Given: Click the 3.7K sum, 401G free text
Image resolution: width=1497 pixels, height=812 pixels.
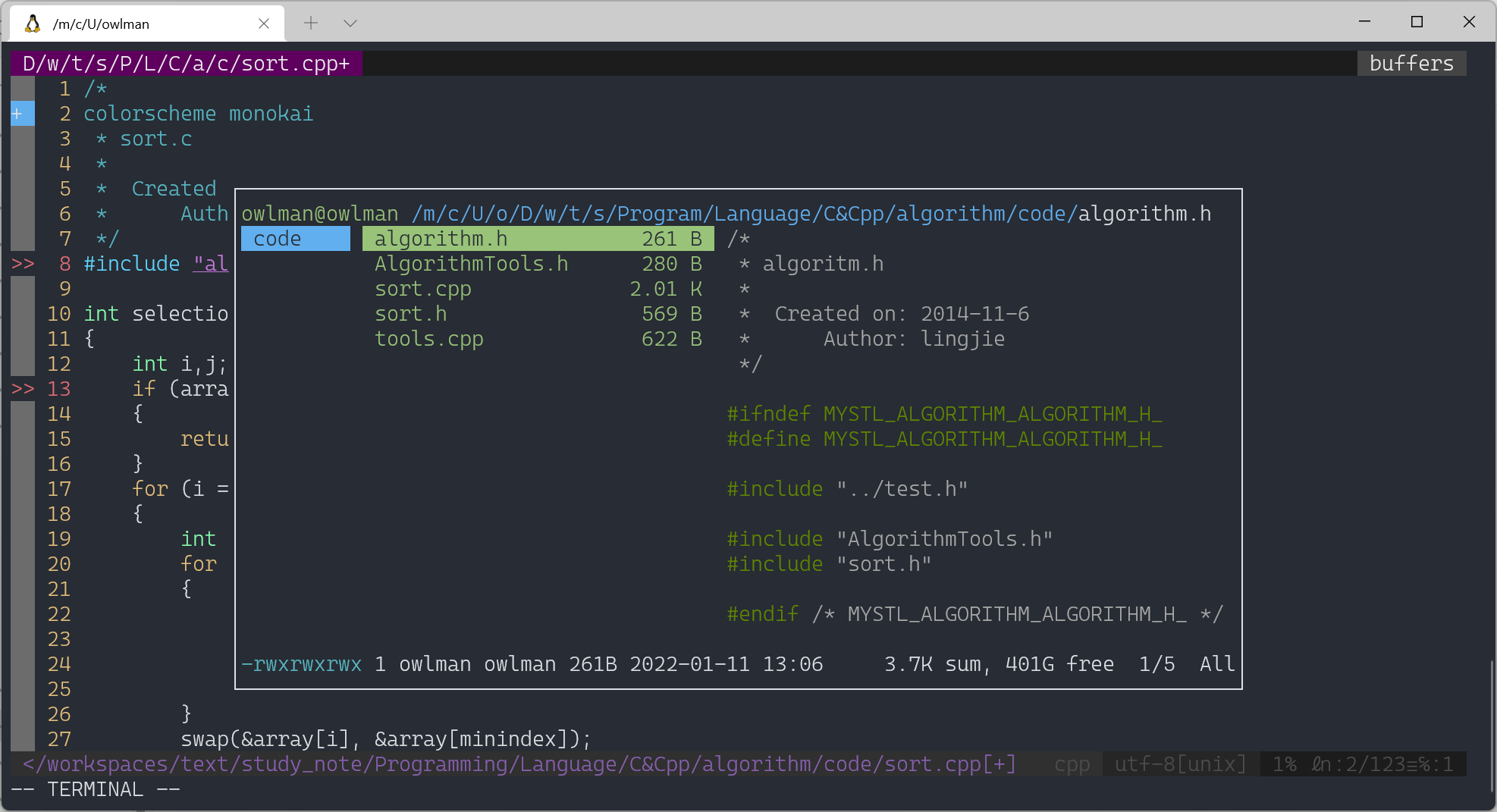Looking at the screenshot, I should tap(999, 664).
